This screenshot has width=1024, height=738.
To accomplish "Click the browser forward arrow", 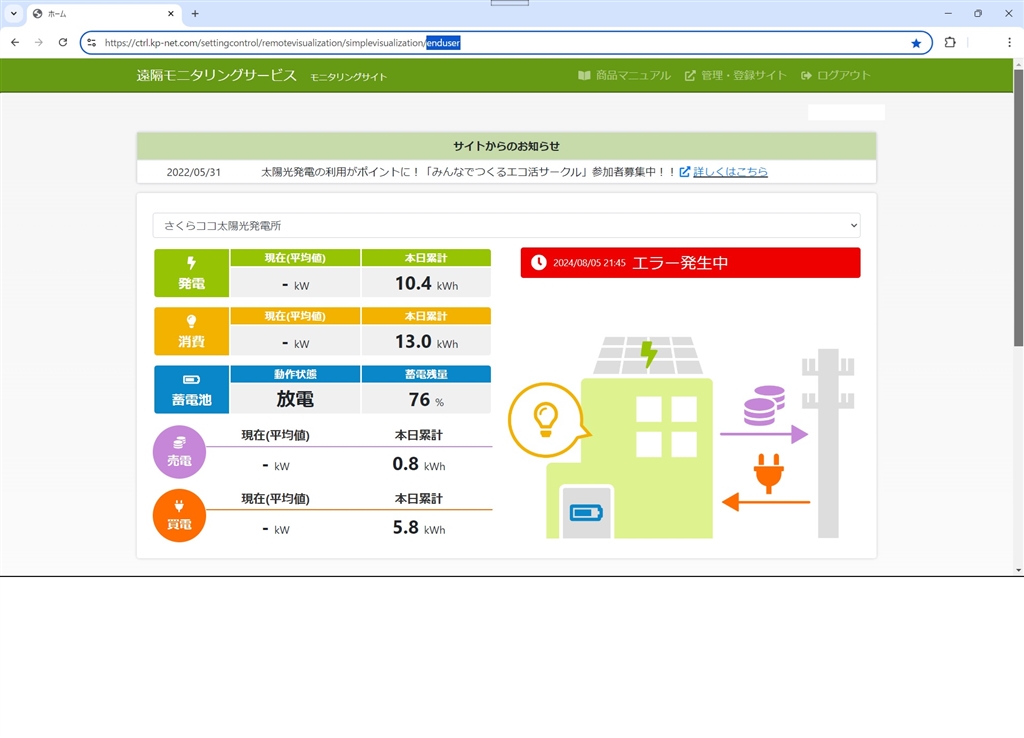I will click(x=39, y=42).
